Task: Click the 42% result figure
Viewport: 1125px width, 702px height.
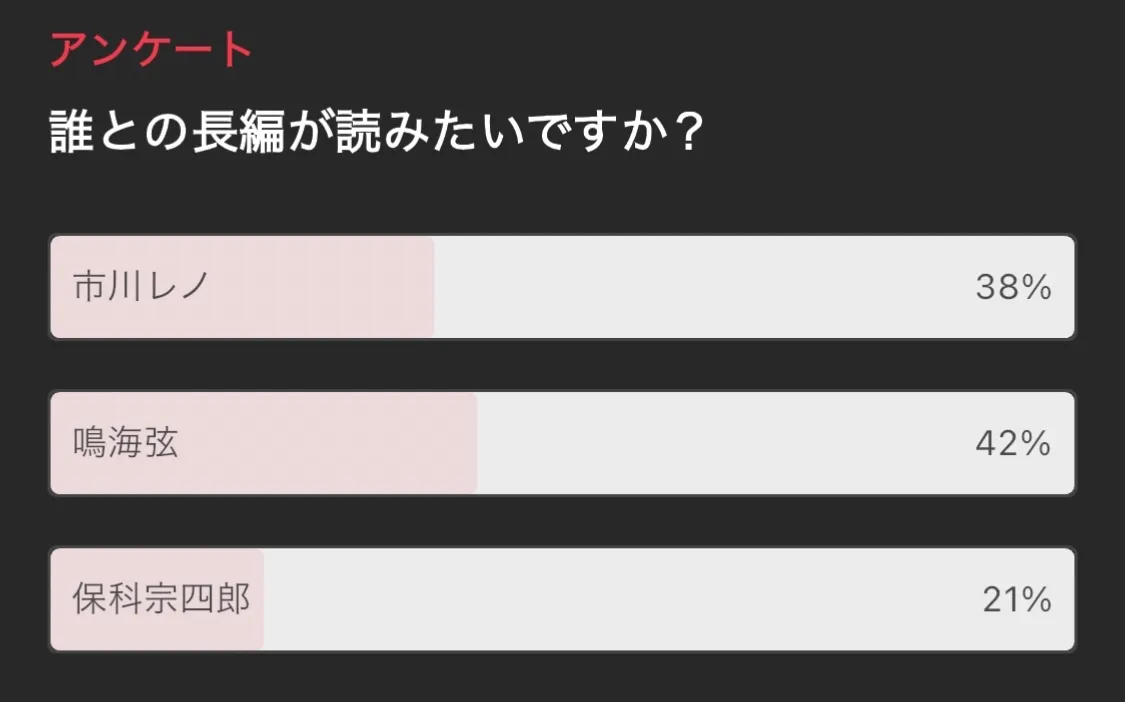Action: [1013, 444]
